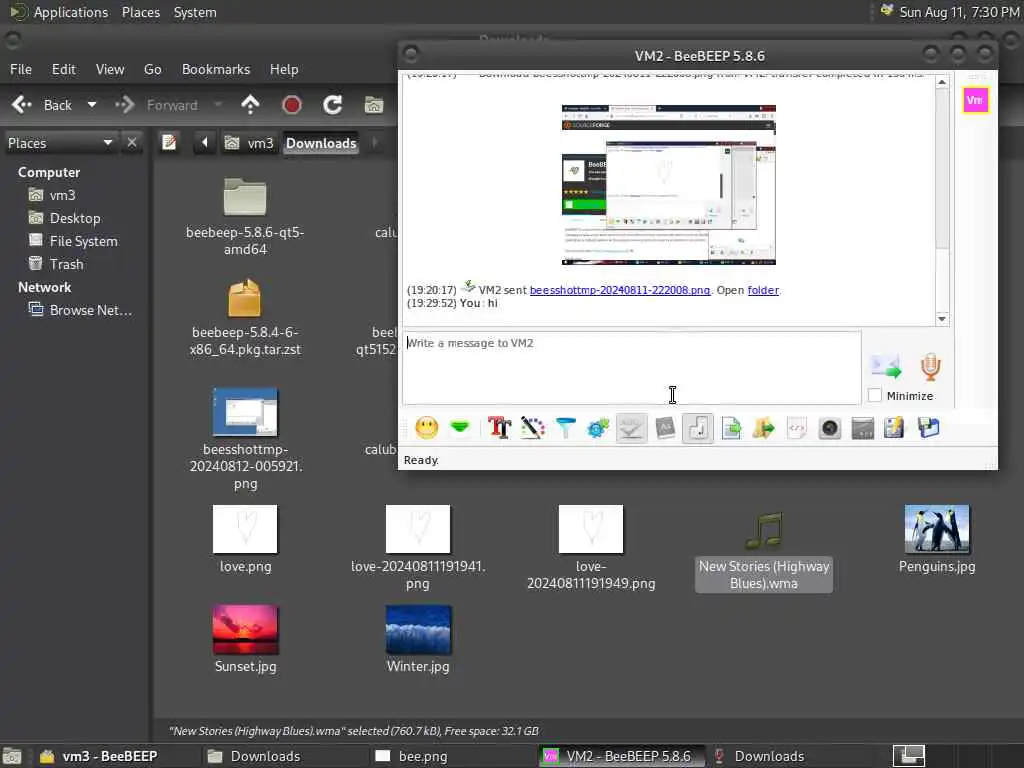1024x768 pixels.
Task: Click the Forward button in file manager
Action: pyautogui.click(x=157, y=105)
